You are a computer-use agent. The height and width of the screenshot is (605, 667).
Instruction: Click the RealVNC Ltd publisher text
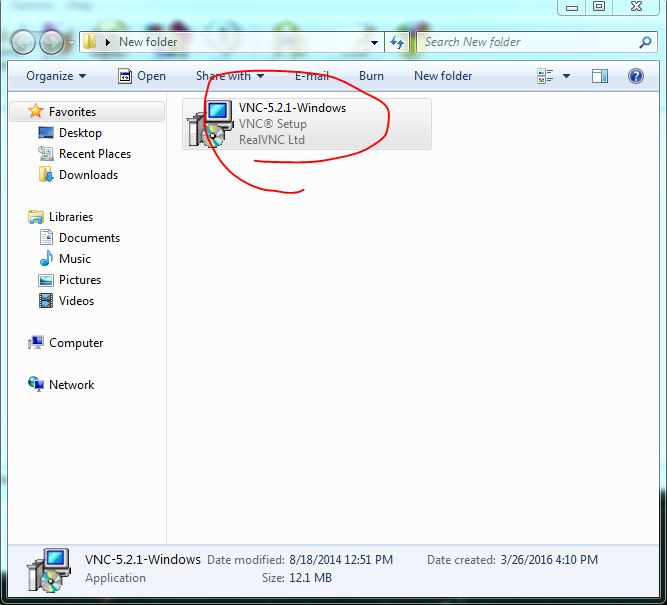272,140
